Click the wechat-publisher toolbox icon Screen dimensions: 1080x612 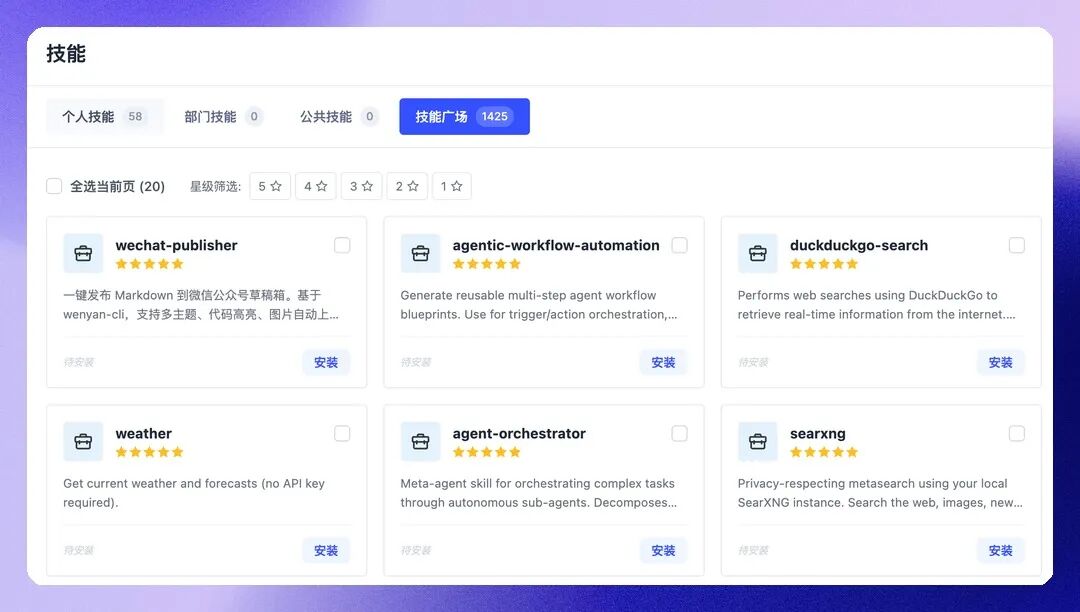[x=83, y=253]
